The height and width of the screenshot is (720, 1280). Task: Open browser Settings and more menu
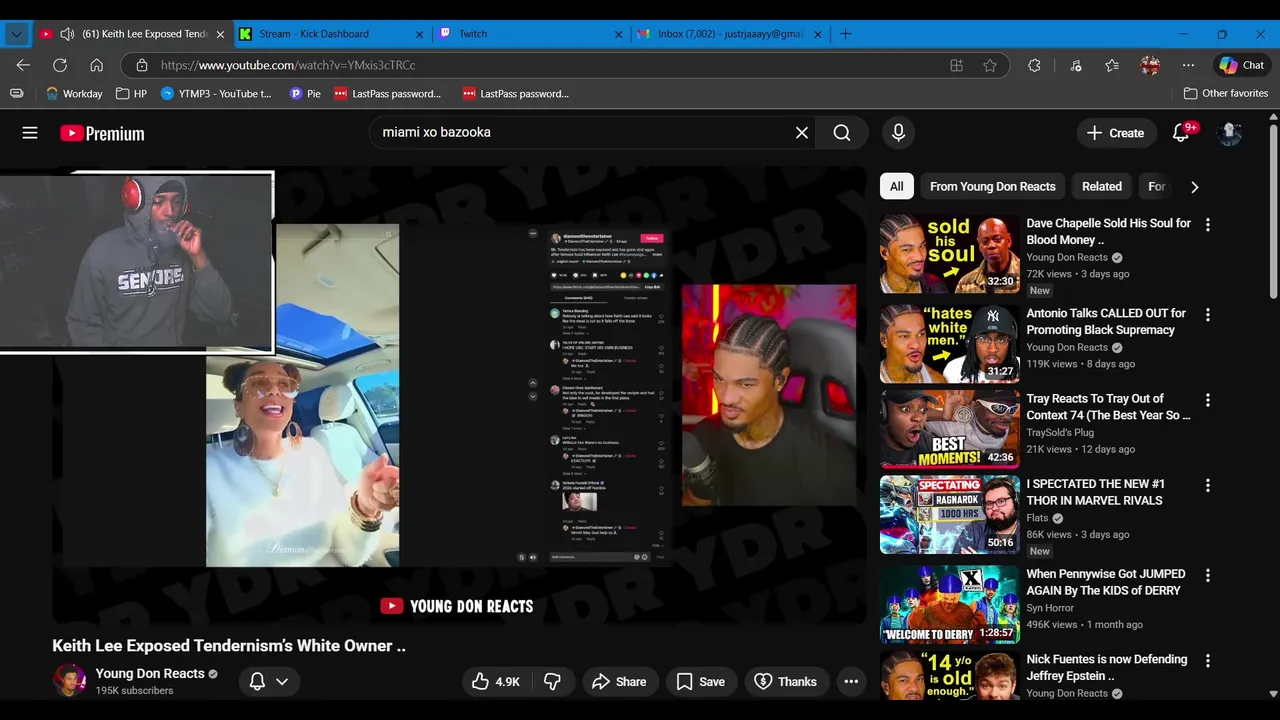pyautogui.click(x=1188, y=65)
